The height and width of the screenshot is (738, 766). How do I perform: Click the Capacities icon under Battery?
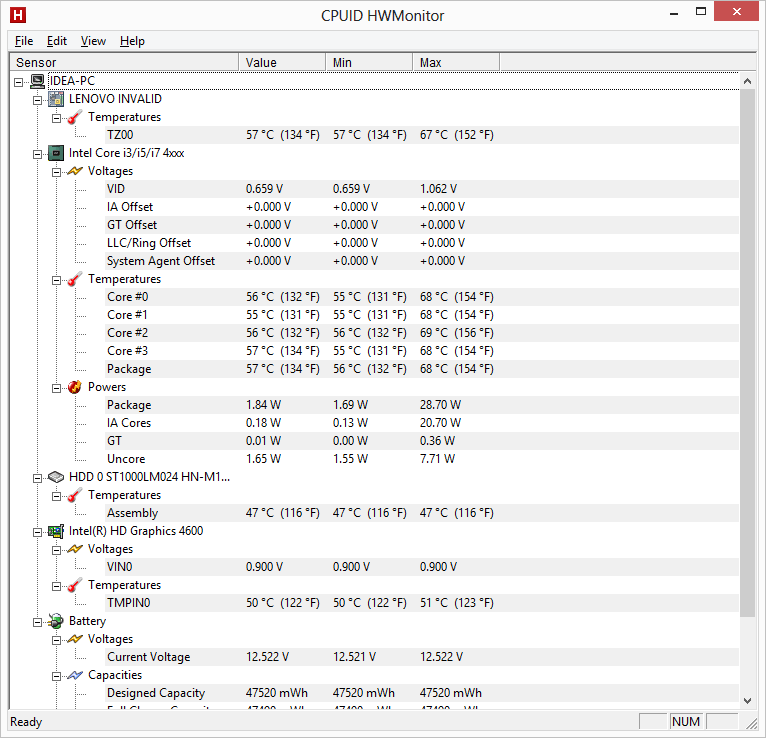[75, 675]
